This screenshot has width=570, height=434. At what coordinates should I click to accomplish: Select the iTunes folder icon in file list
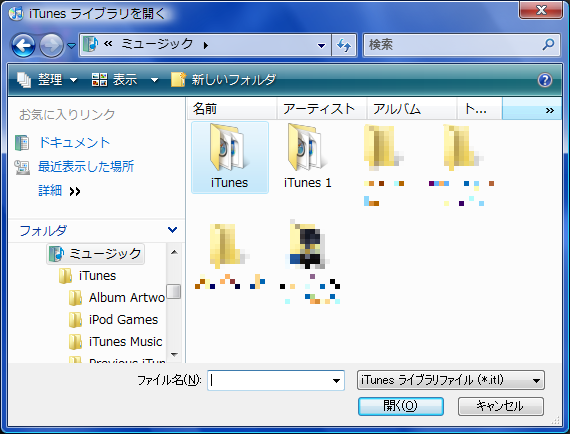point(229,148)
